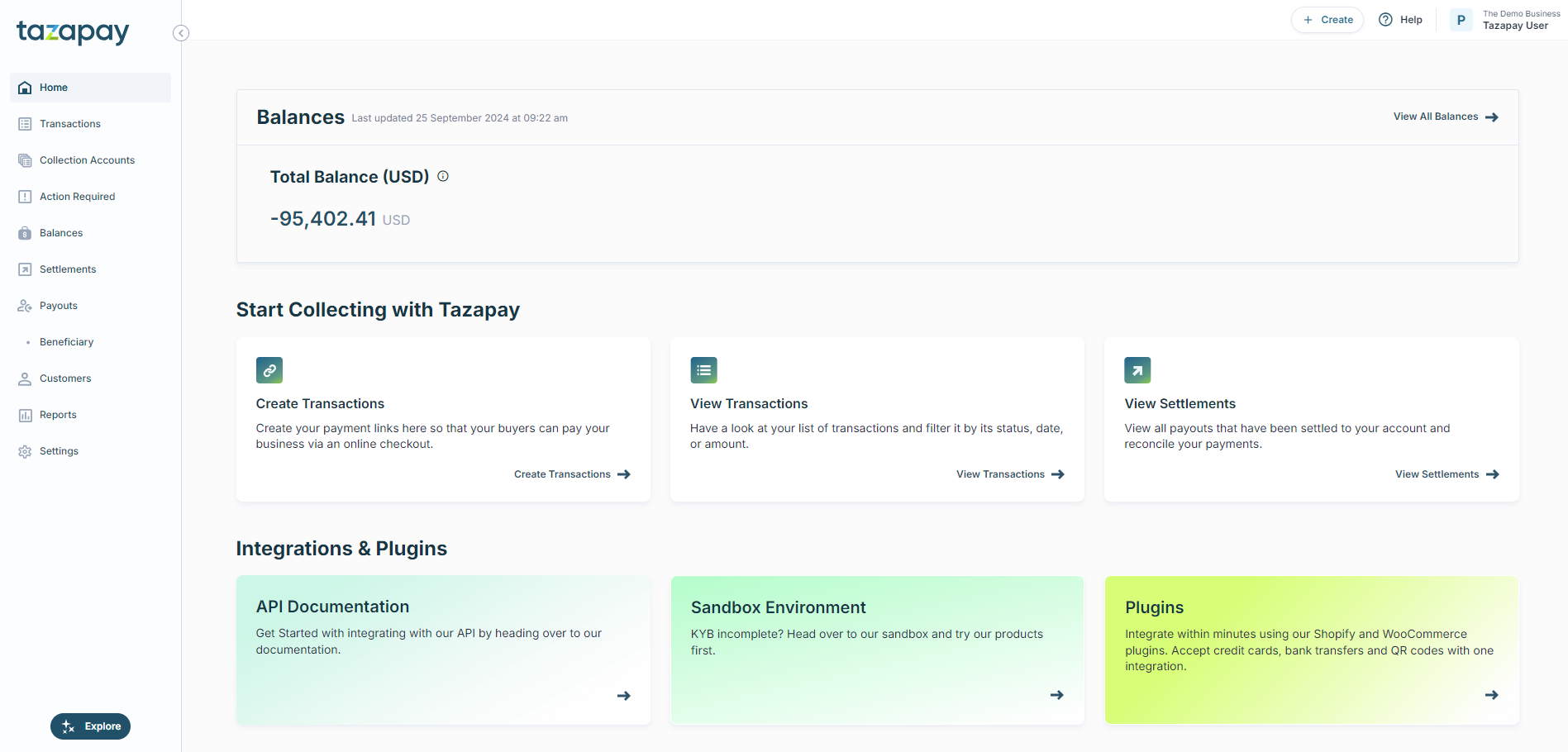Click the View Transactions list card icon
Screen dimensions: 1568x752
click(704, 370)
